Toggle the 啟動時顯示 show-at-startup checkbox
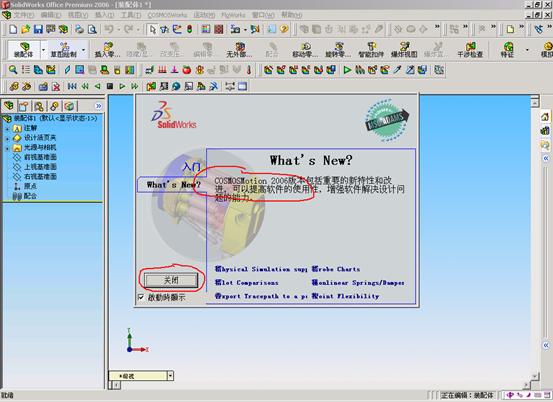Image resolution: width=553 pixels, height=402 pixels. 141,297
